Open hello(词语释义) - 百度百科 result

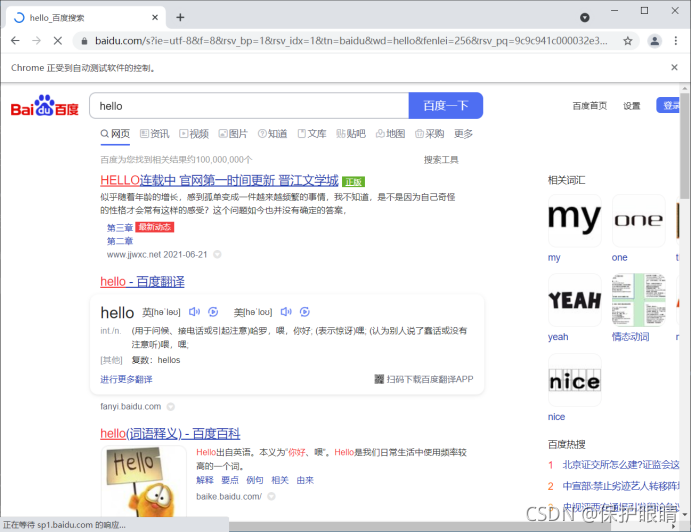[170, 434]
